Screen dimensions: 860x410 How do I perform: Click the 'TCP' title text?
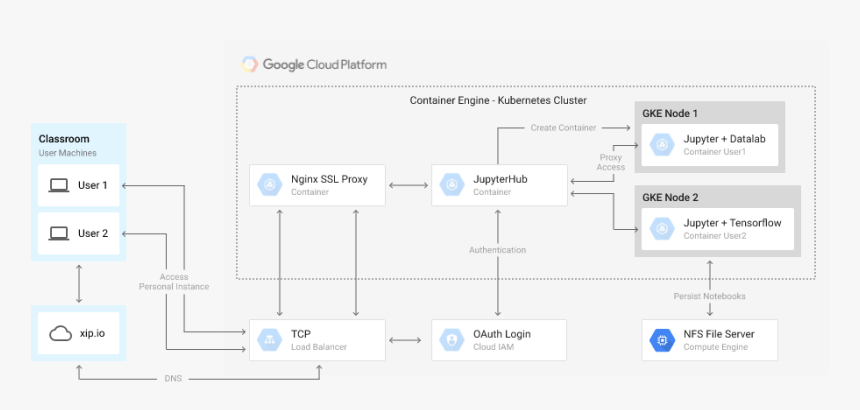point(301,334)
